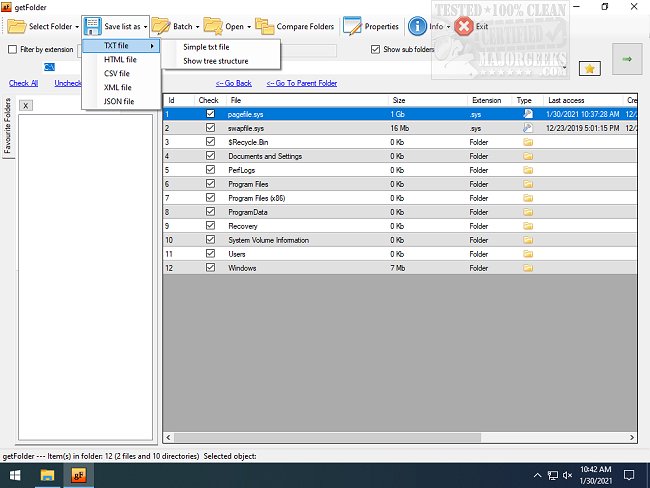Click the Compare Folders icon
This screenshot has width=650, height=488.
pos(264,26)
